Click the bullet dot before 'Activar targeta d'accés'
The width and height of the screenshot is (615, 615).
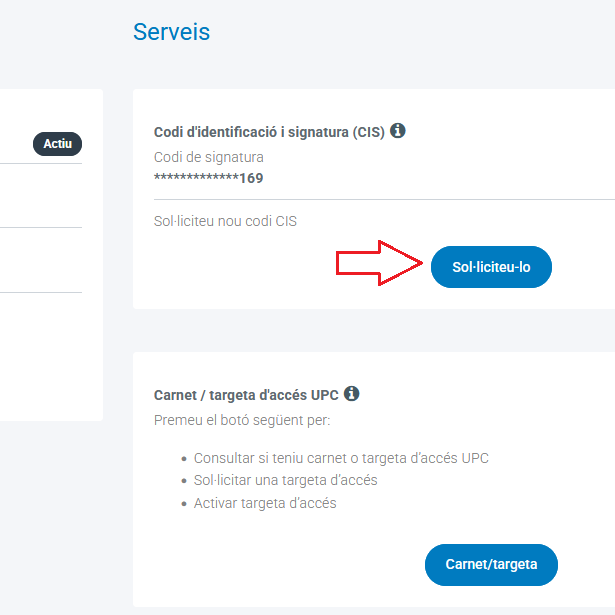184,504
